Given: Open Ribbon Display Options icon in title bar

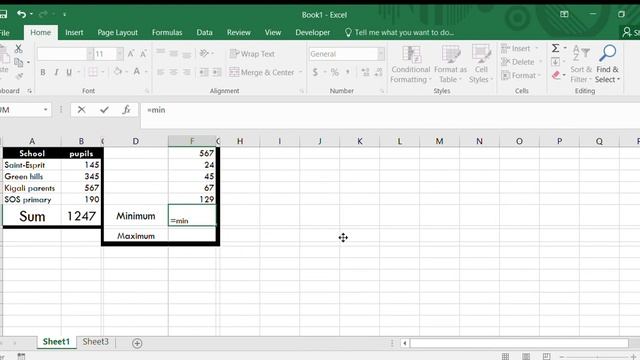Looking at the screenshot, I should 564,14.
